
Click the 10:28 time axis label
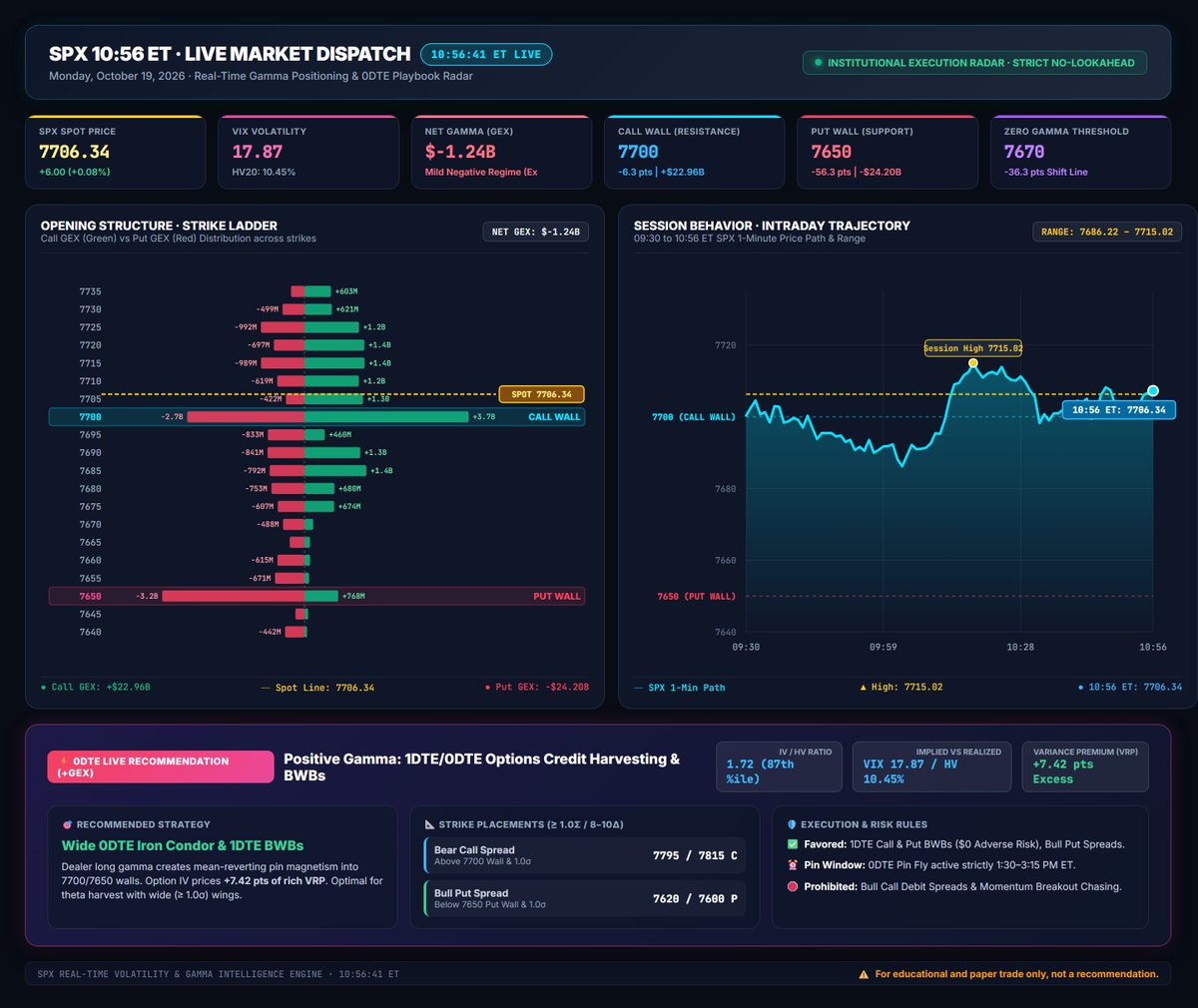point(1020,648)
